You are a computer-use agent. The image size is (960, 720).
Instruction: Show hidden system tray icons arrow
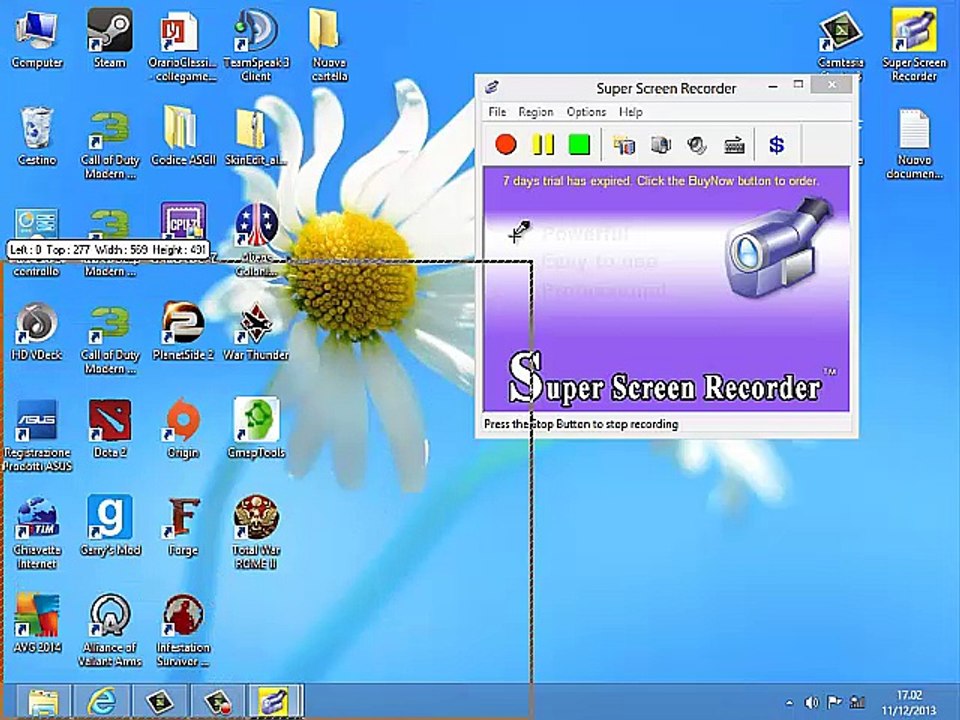790,703
